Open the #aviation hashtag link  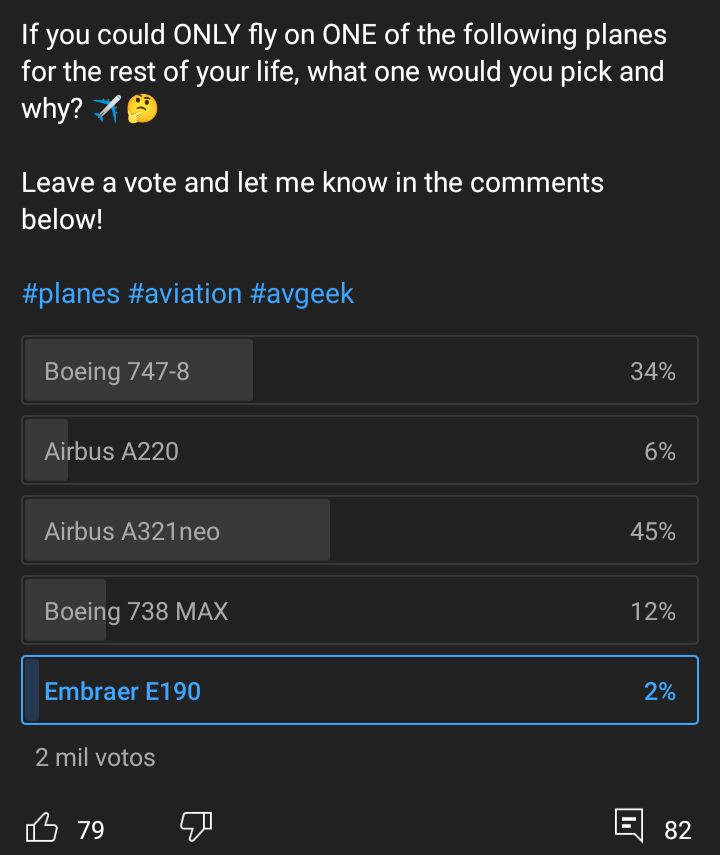(185, 294)
